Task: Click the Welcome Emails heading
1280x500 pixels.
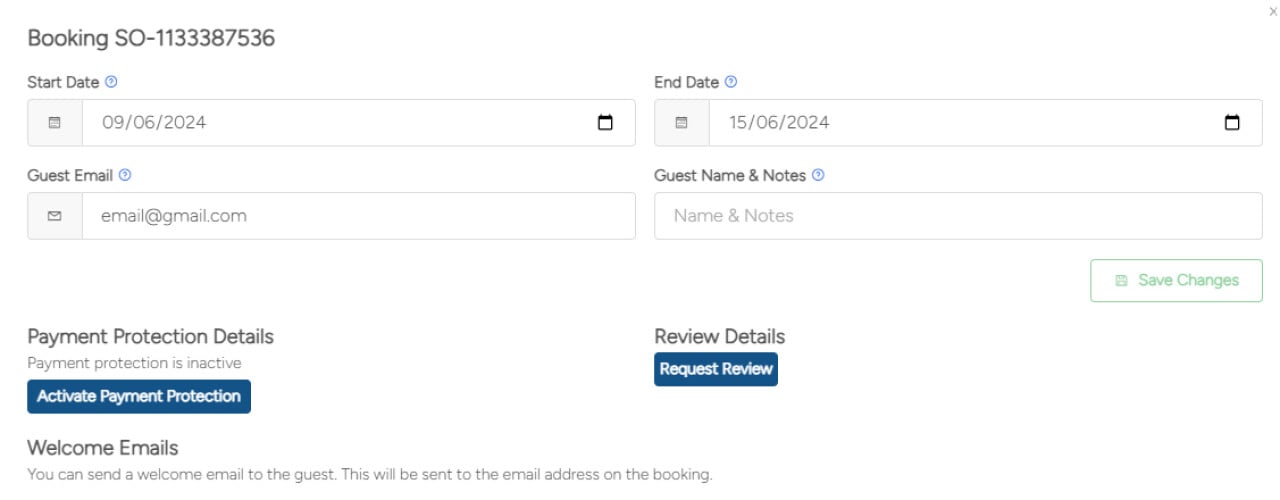Action: coord(103,447)
